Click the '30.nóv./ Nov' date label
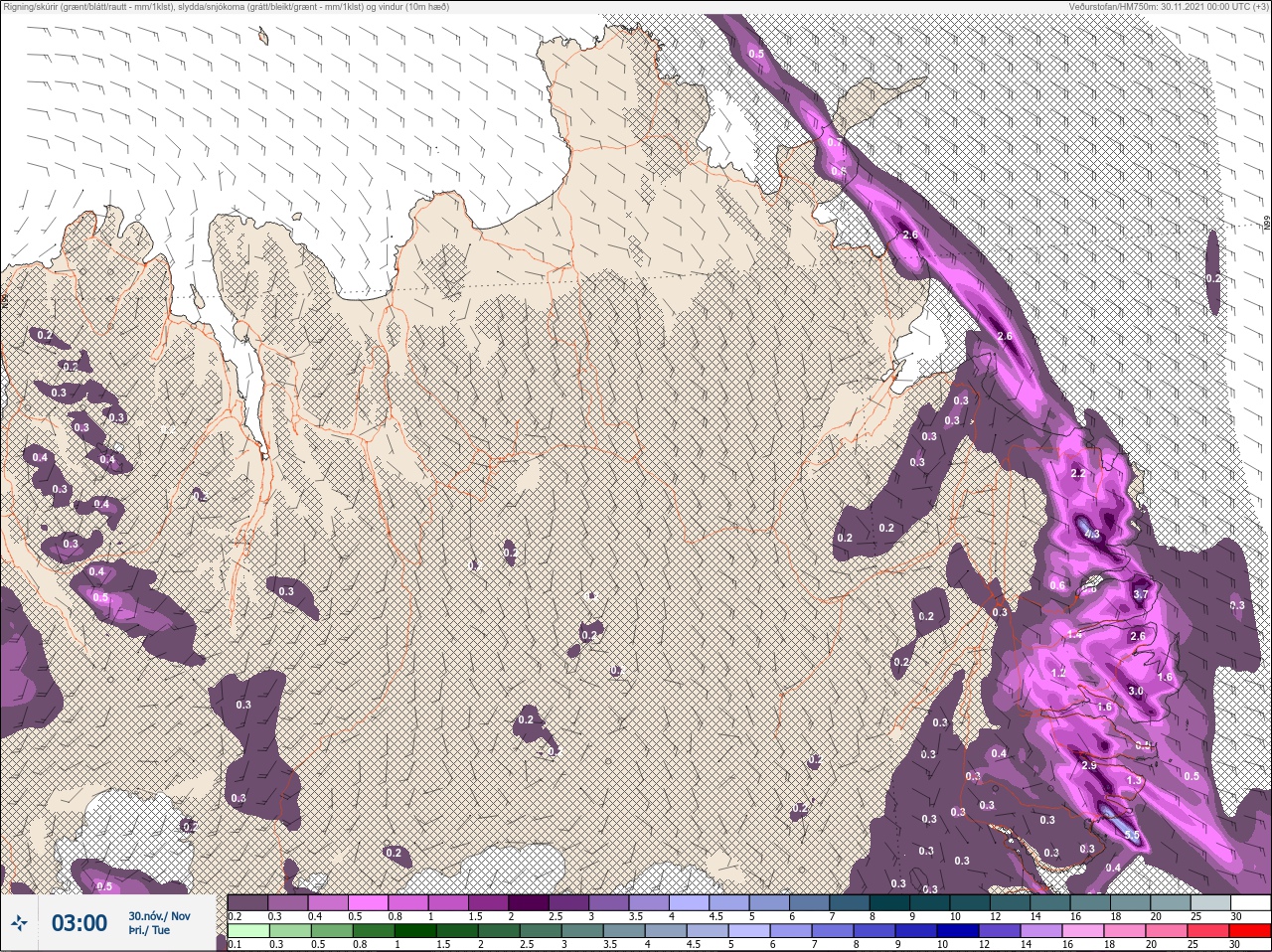Image resolution: width=1272 pixels, height=952 pixels. 159,915
